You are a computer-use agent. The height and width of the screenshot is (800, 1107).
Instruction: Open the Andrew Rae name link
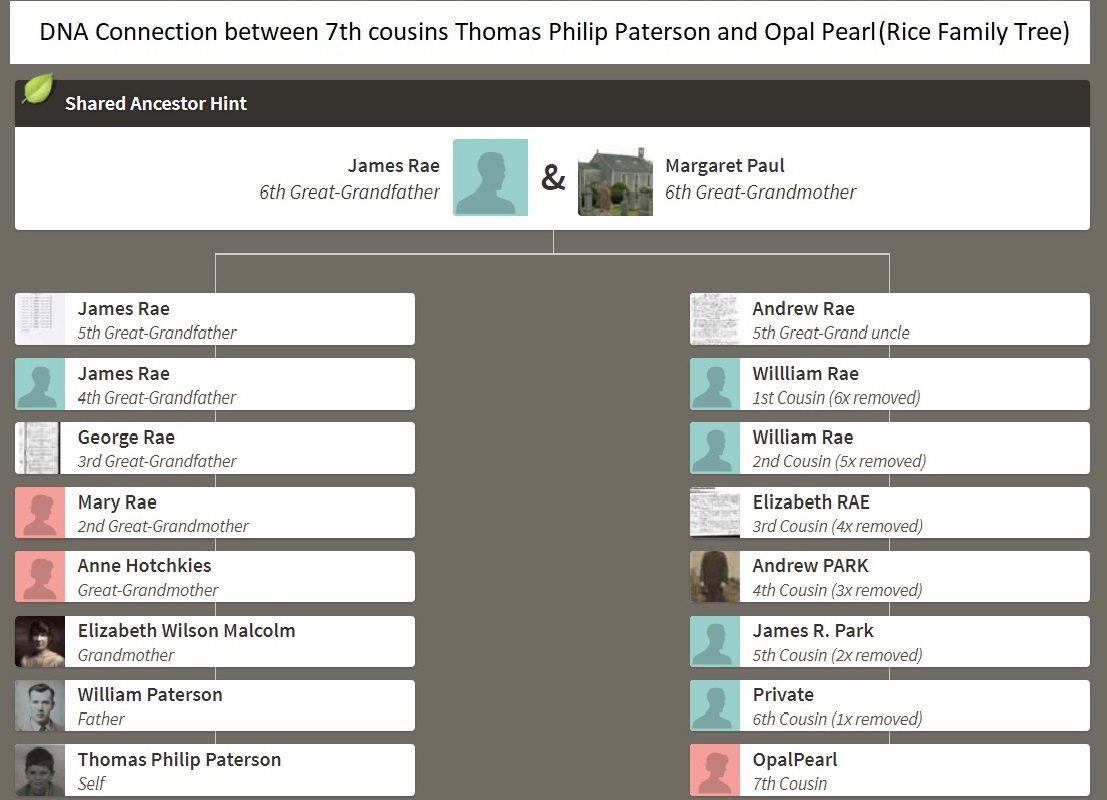(x=803, y=309)
